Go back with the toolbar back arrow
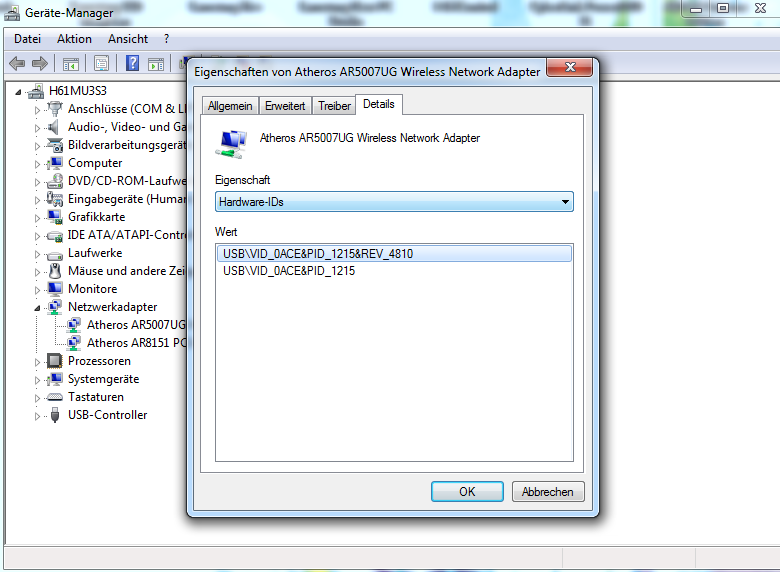 coord(17,63)
